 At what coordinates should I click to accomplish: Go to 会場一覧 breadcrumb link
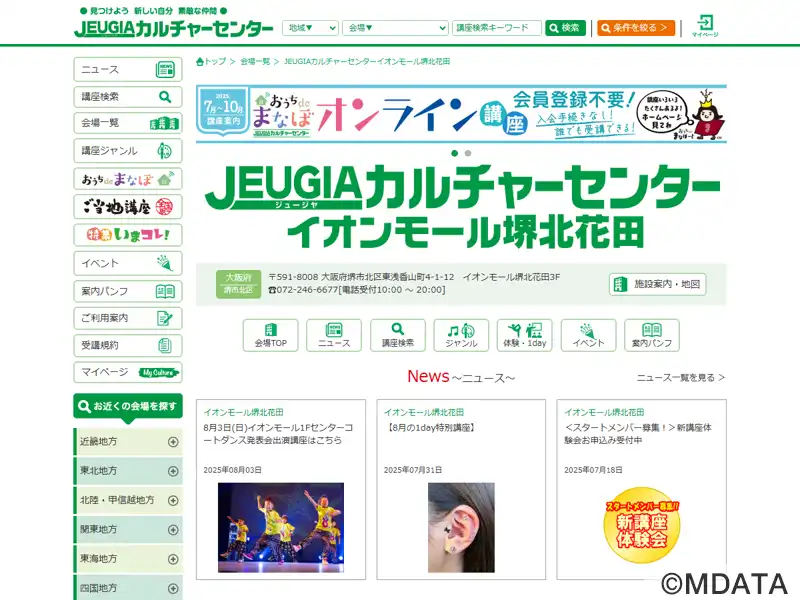point(255,61)
